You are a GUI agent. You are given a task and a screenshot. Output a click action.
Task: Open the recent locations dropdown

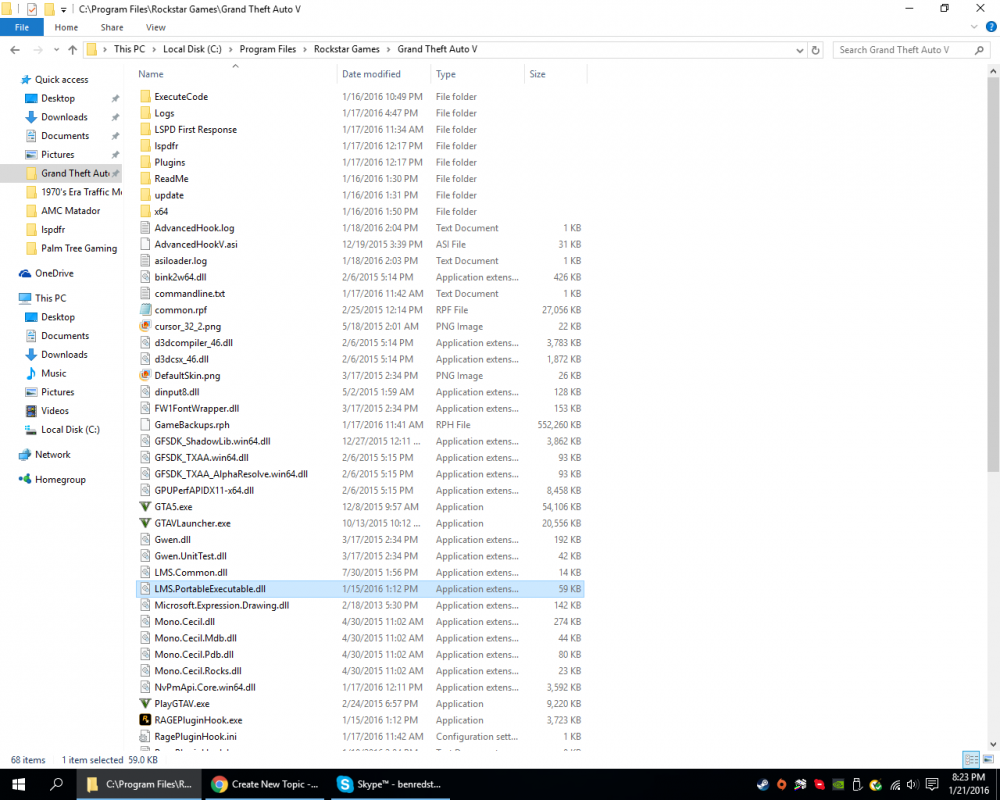coord(56,47)
